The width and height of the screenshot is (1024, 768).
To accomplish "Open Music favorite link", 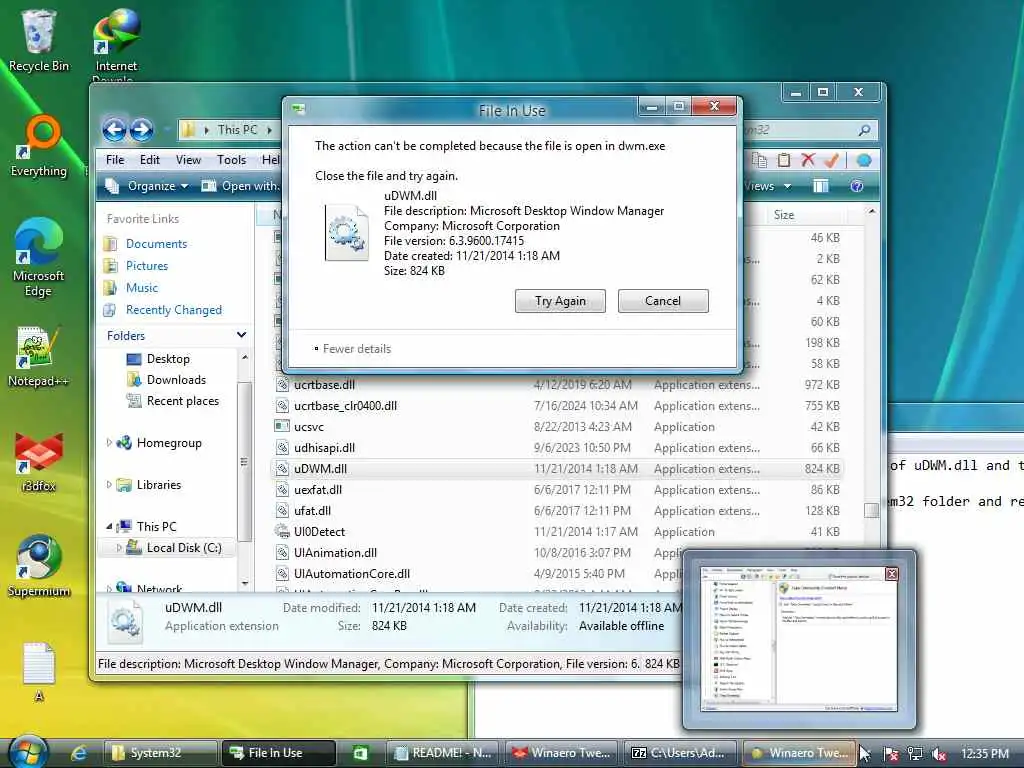I will click(x=142, y=288).
